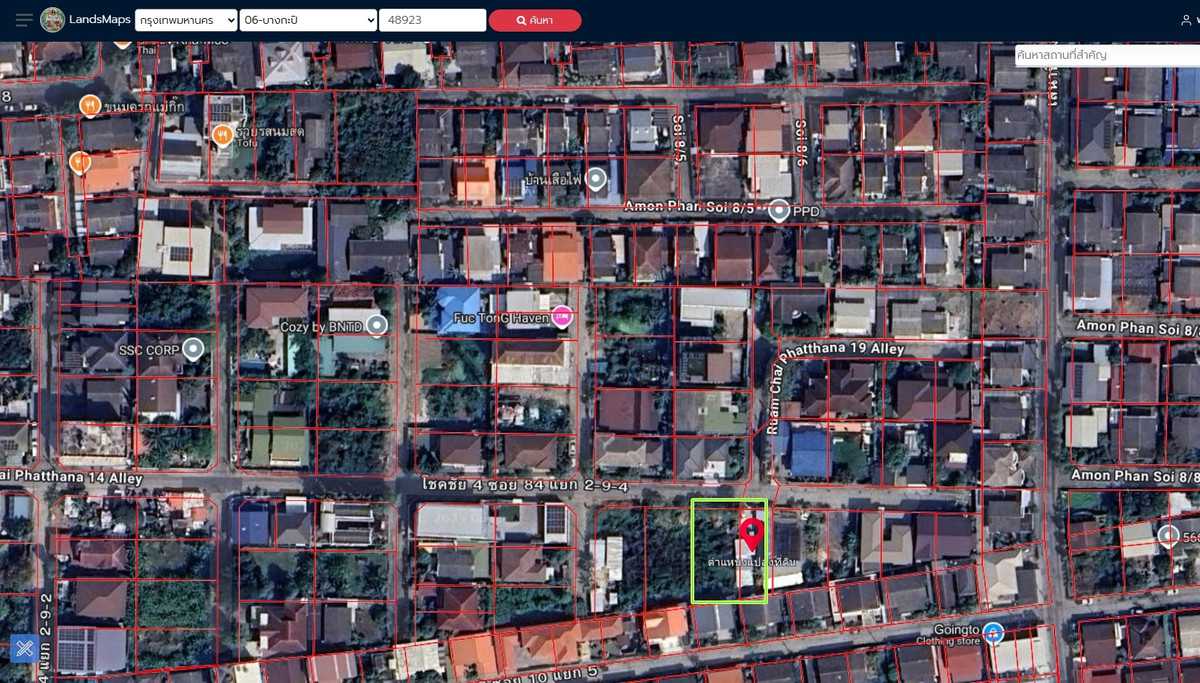This screenshot has width=1200, height=683.
Task: Click the Cozy by BNTD place marker
Action: [377, 325]
